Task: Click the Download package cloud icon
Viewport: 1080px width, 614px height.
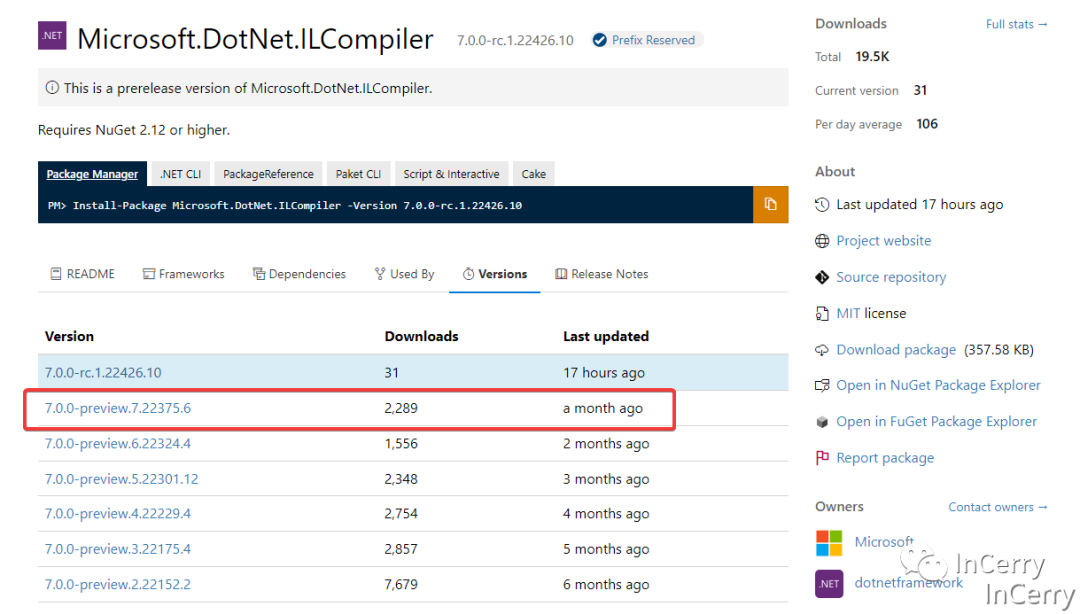Action: click(822, 350)
